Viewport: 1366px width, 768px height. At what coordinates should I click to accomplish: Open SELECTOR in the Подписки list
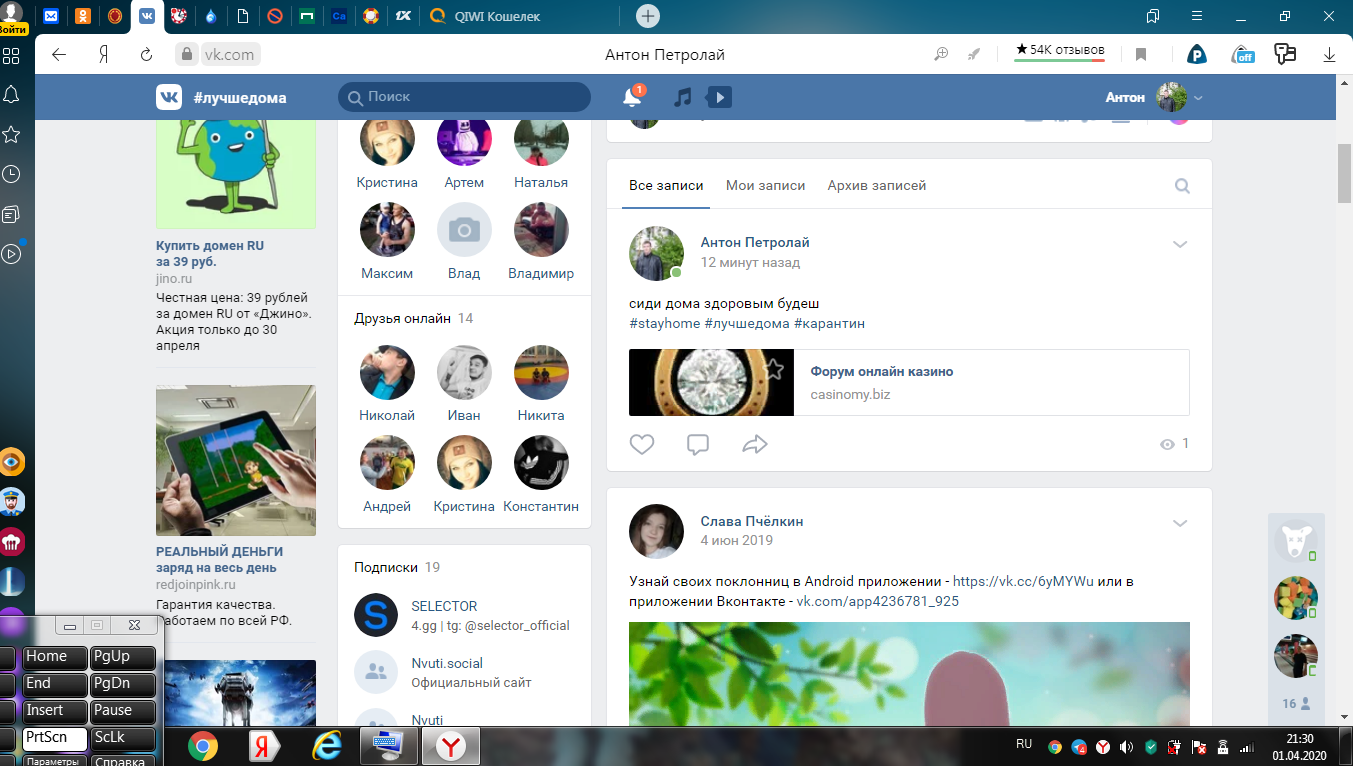coord(444,606)
